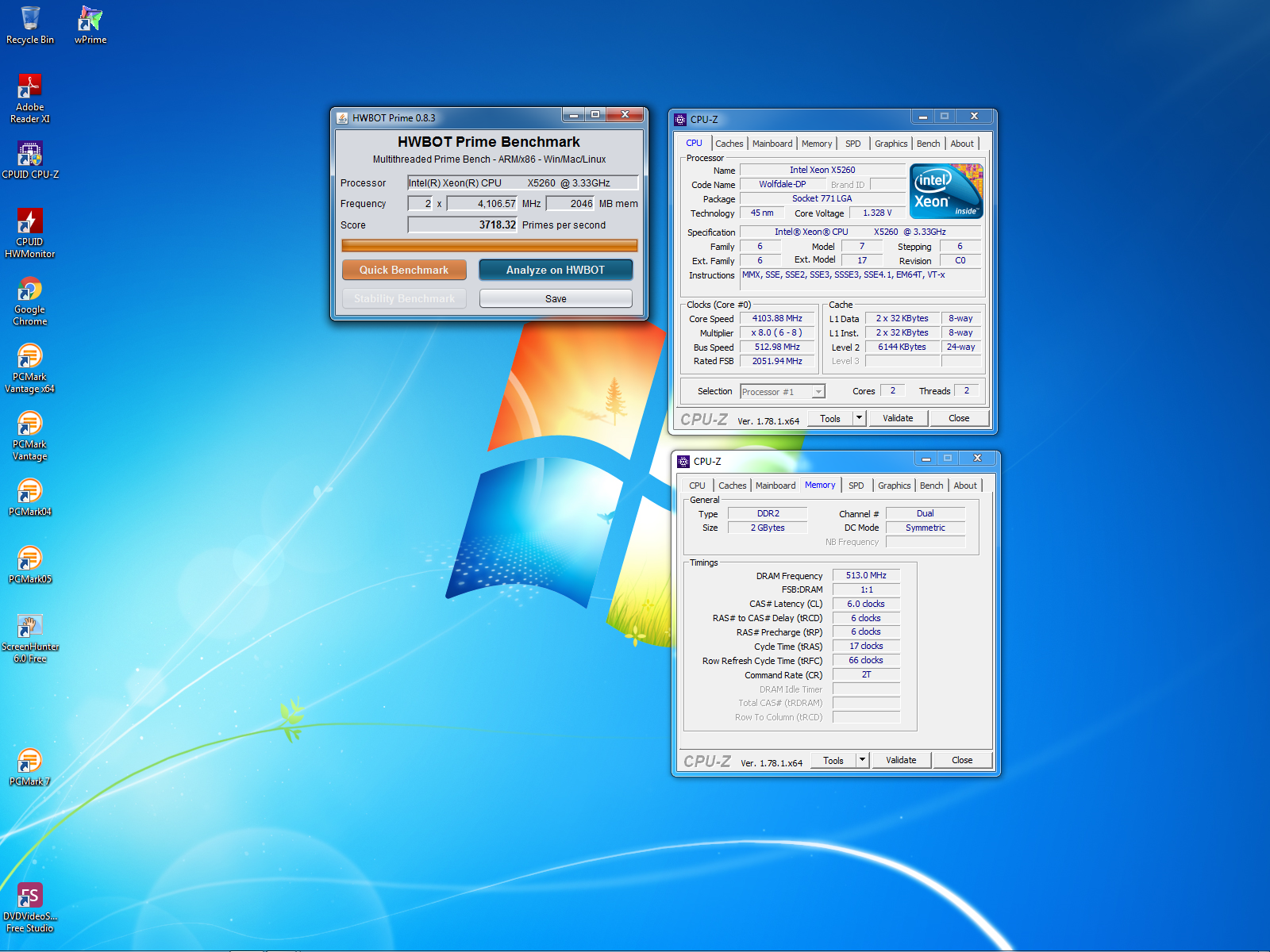The width and height of the screenshot is (1270, 952).
Task: Select DVDVideoSoft Free Studio desktop icon
Action: [30, 908]
